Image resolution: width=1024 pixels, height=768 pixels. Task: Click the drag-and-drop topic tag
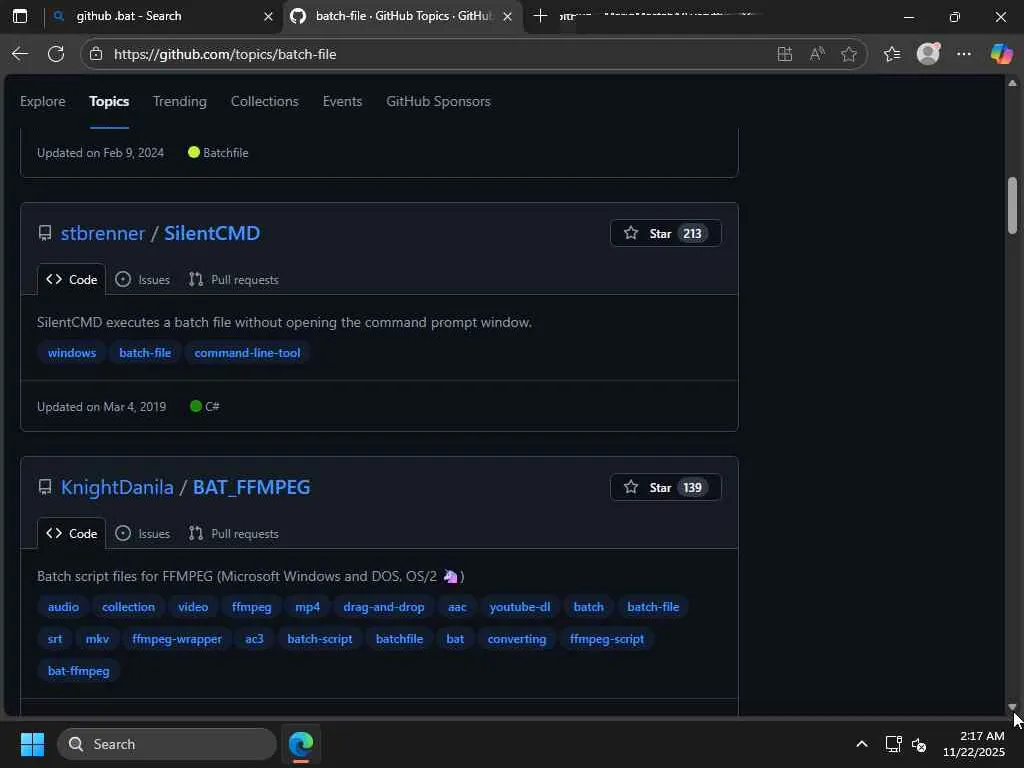click(384, 607)
